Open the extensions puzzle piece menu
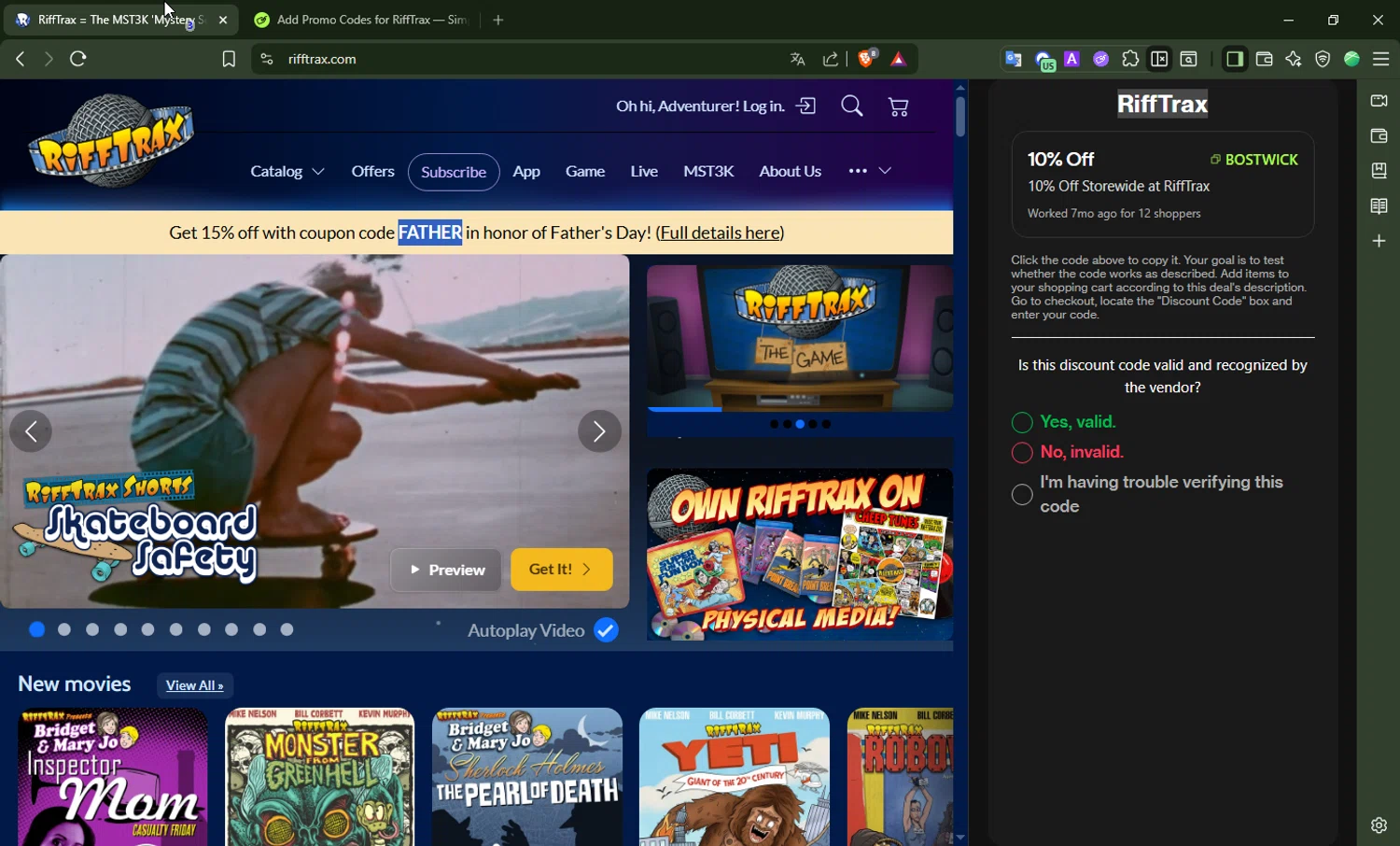Viewport: 1400px width, 846px height. point(1130,59)
